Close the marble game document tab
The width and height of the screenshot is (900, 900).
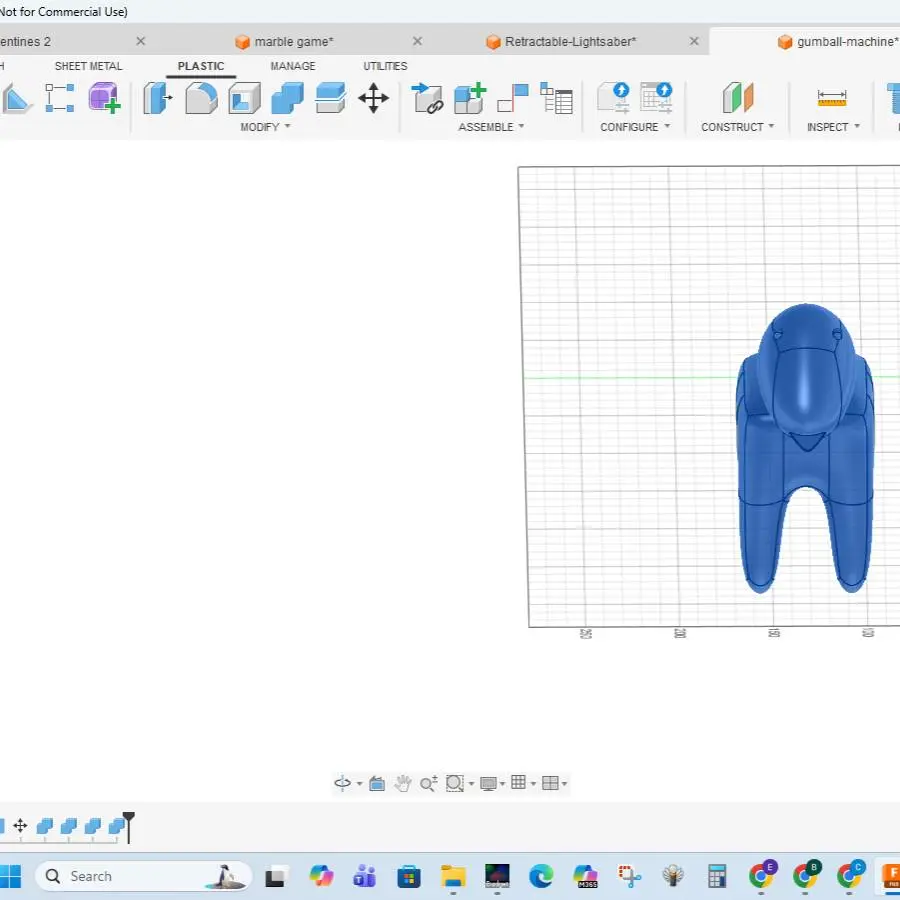tap(417, 41)
